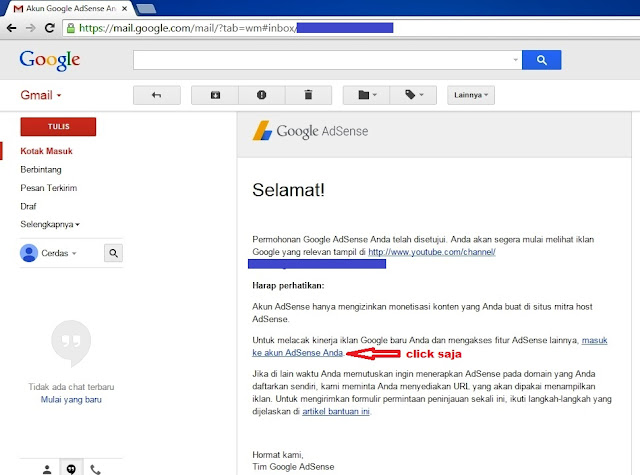Image resolution: width=640 pixels, height=475 pixels.
Task: Expand Selengkapnya to show more labels
Action: (50, 224)
